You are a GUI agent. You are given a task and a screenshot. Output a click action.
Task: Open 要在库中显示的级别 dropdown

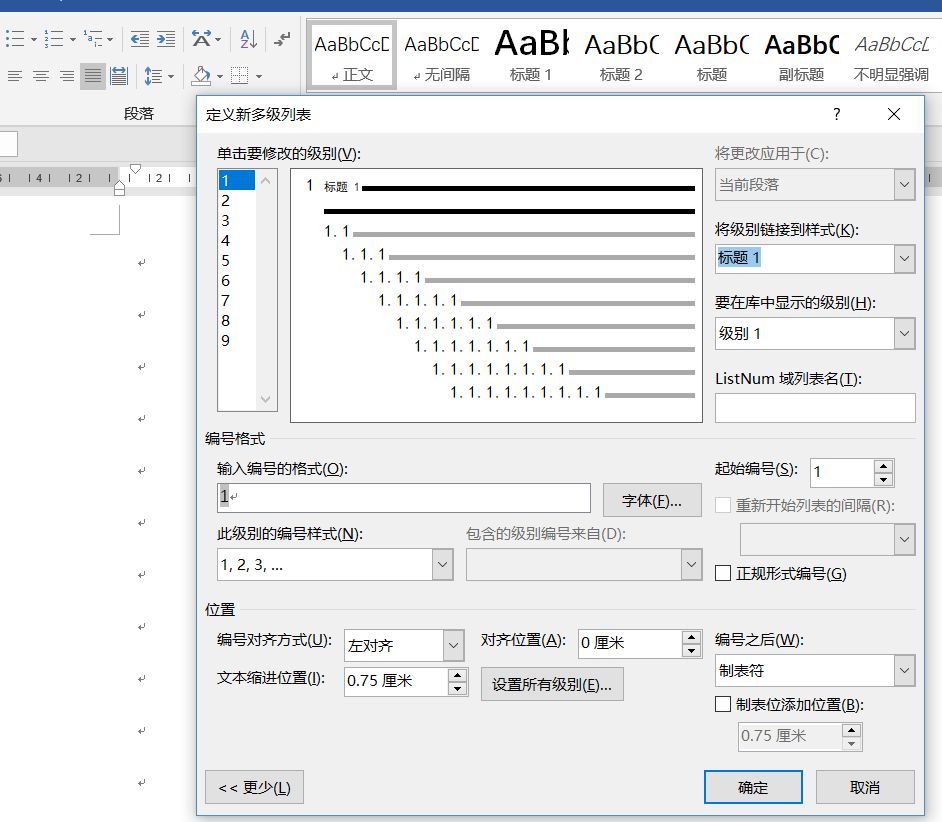[904, 333]
